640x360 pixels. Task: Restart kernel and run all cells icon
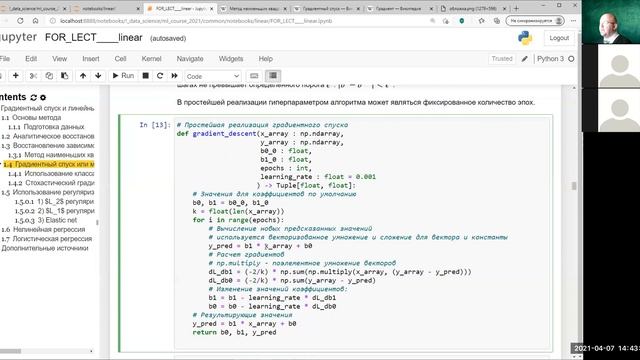174,76
